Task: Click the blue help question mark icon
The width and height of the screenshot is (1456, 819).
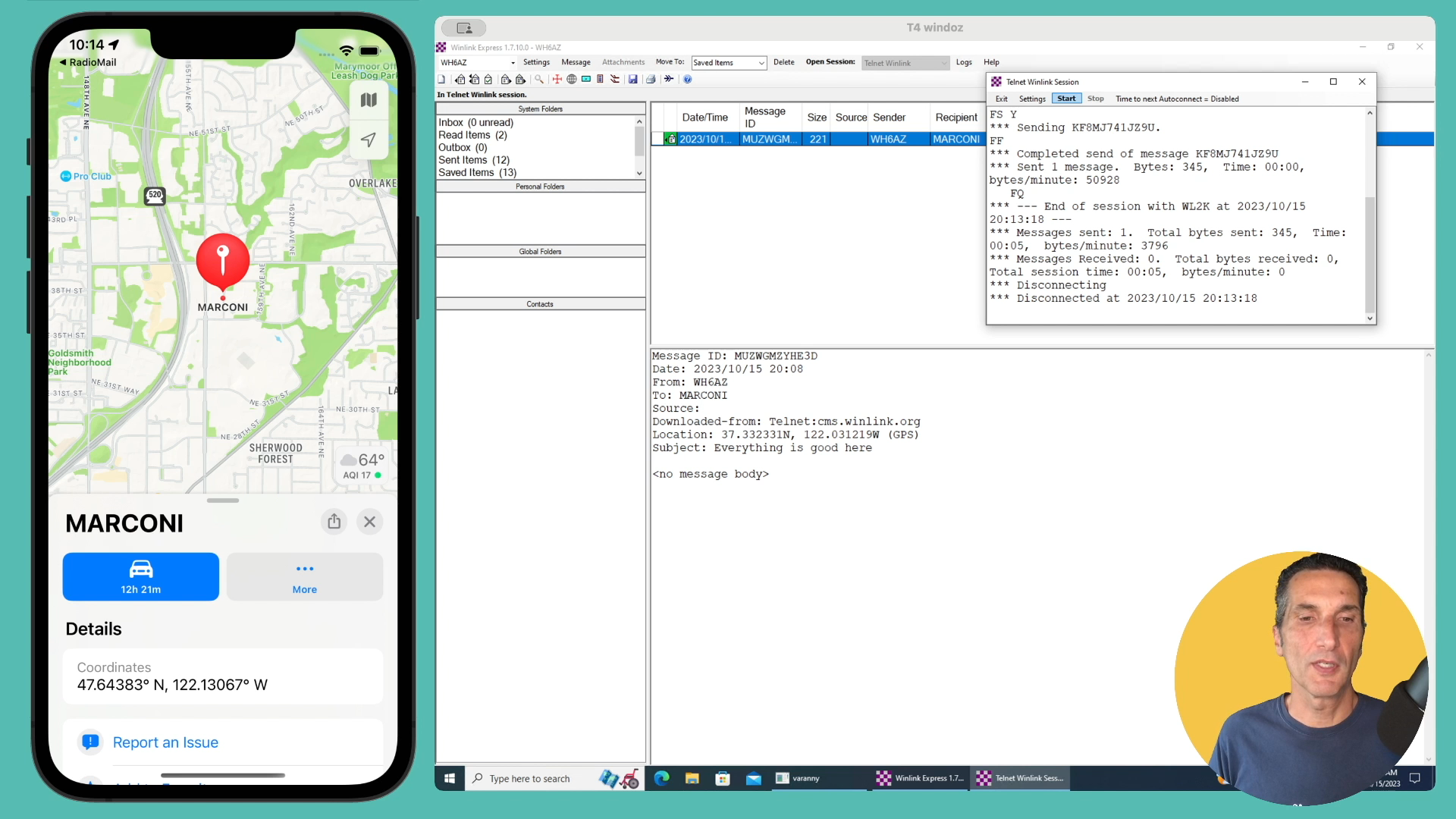Action: (x=688, y=79)
